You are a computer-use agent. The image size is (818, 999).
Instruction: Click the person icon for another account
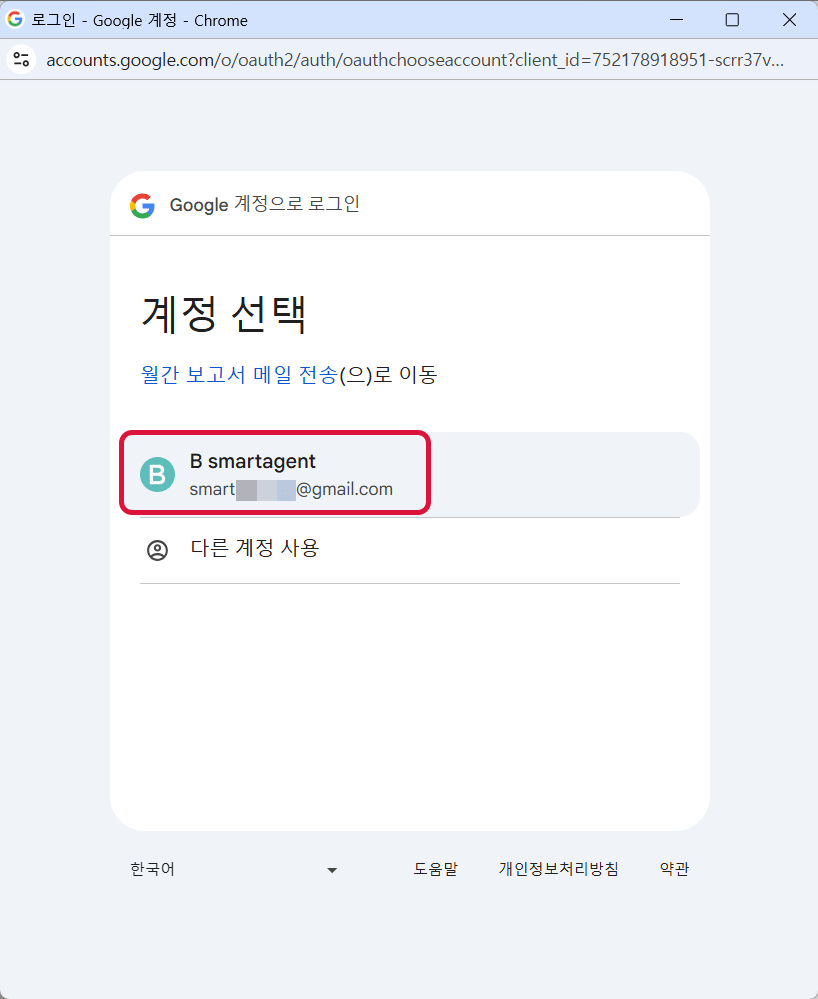pos(157,550)
